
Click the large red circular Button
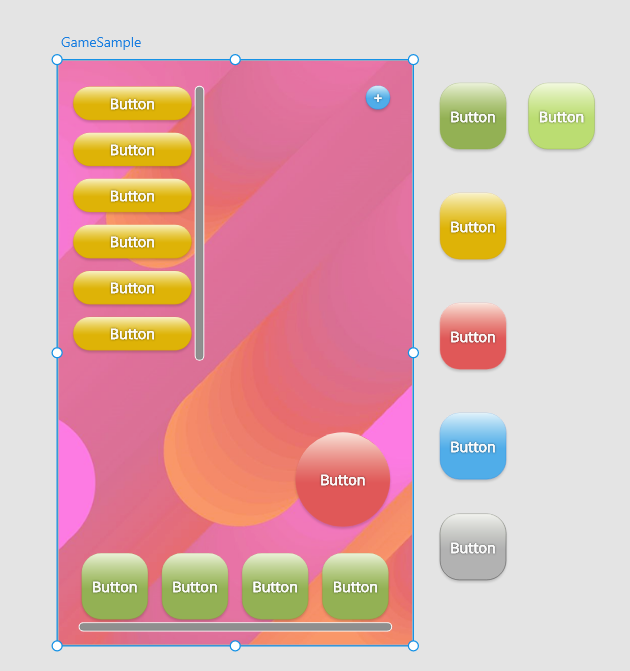343,480
